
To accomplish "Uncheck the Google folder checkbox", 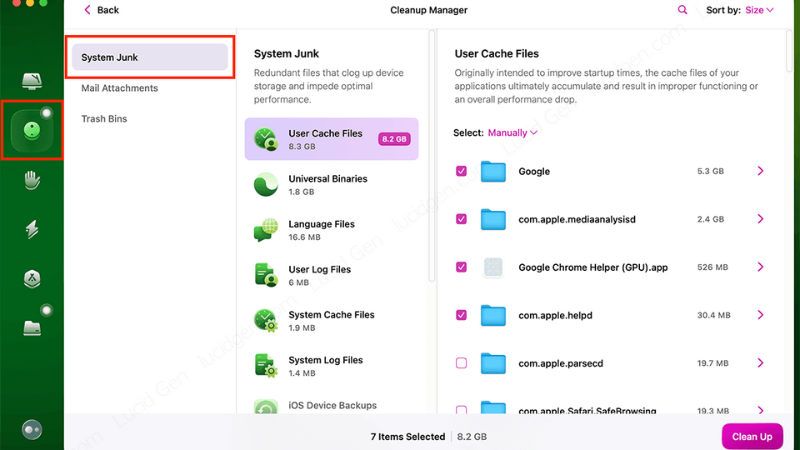I will point(461,171).
